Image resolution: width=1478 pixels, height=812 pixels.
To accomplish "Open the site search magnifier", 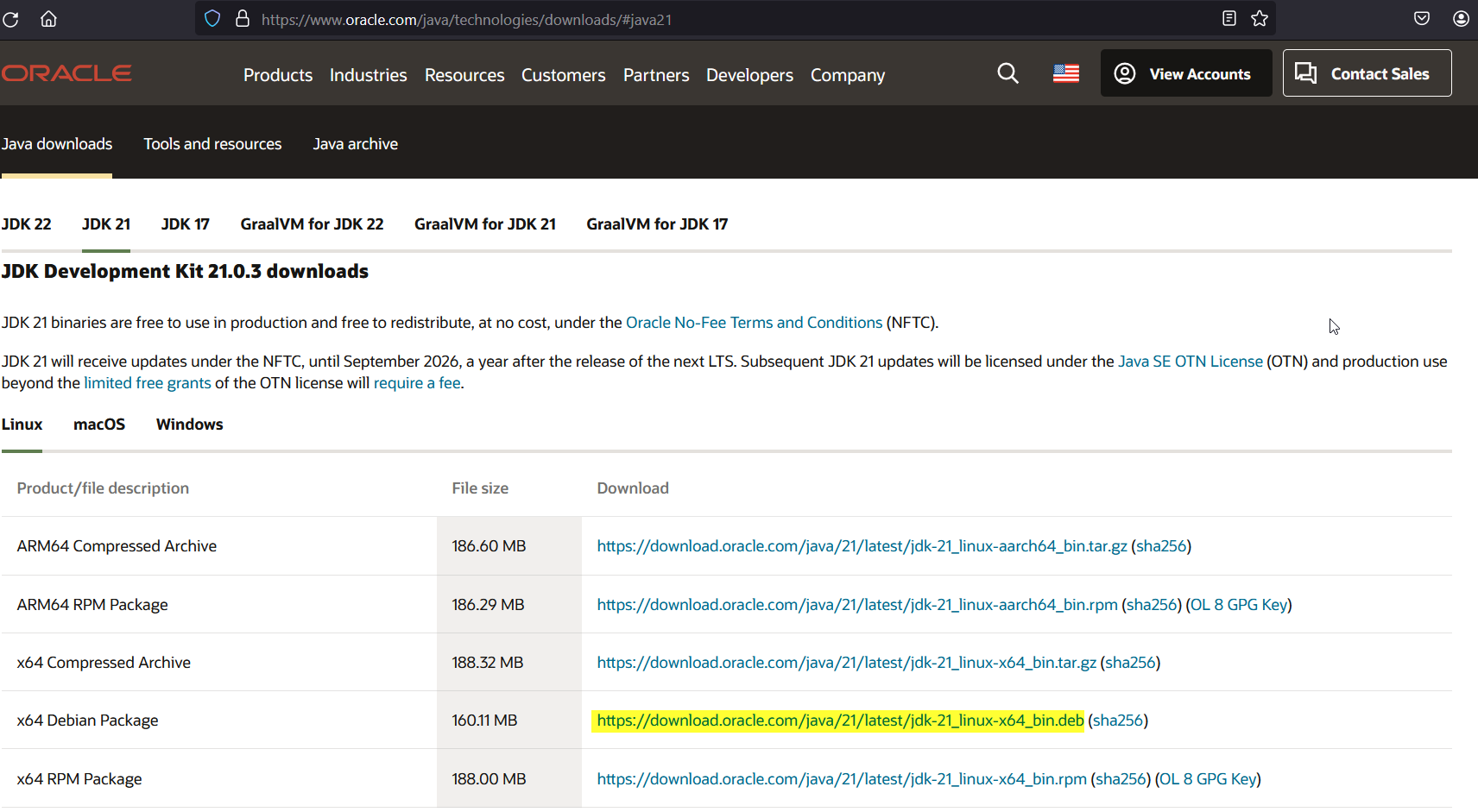I will 1007,73.
